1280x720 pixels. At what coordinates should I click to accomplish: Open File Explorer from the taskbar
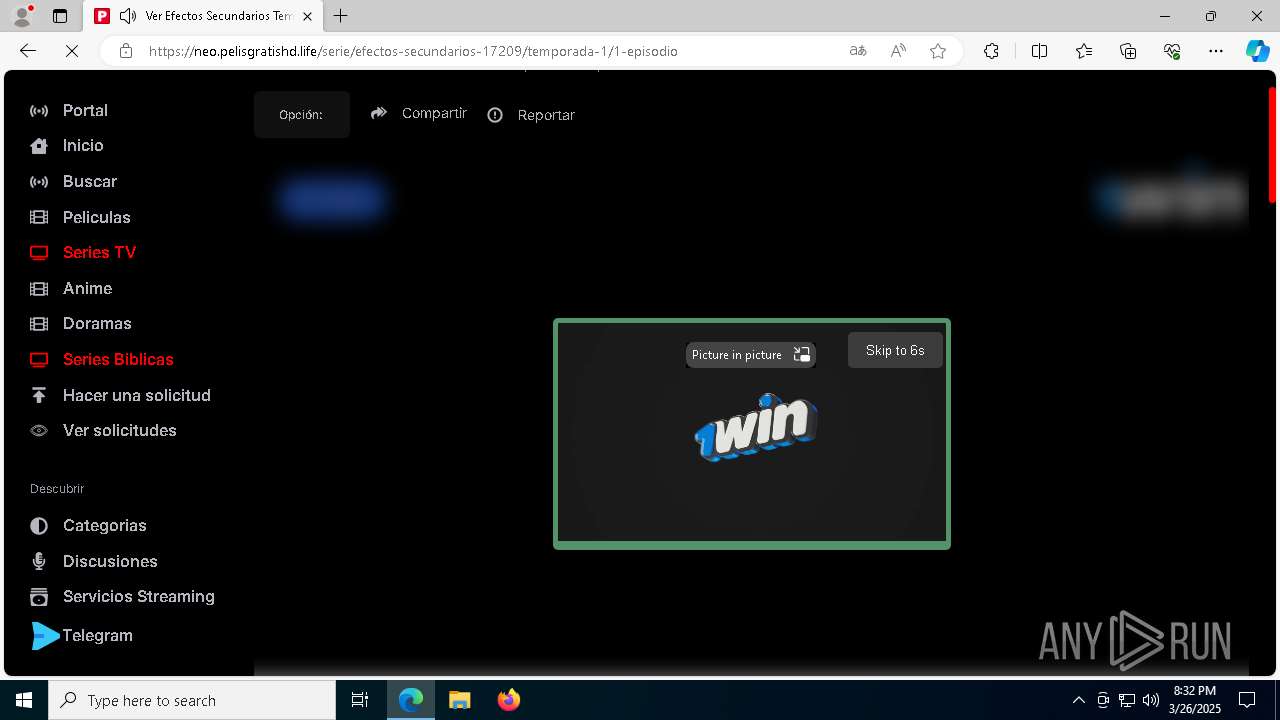pyautogui.click(x=459, y=700)
